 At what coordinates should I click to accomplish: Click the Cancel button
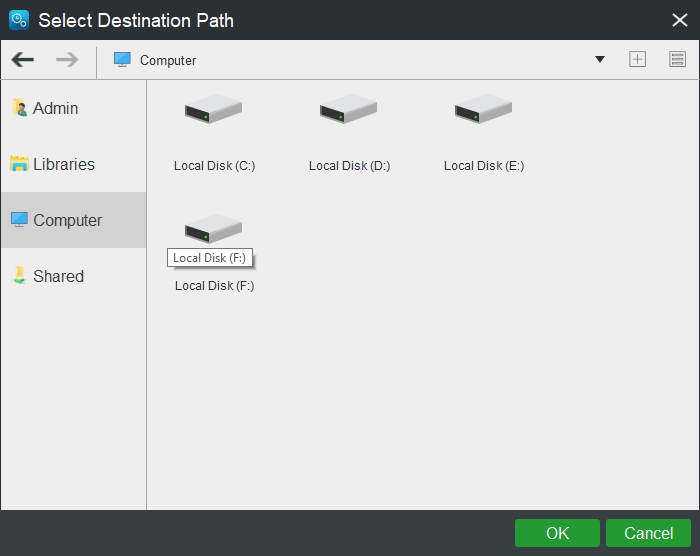tap(648, 533)
